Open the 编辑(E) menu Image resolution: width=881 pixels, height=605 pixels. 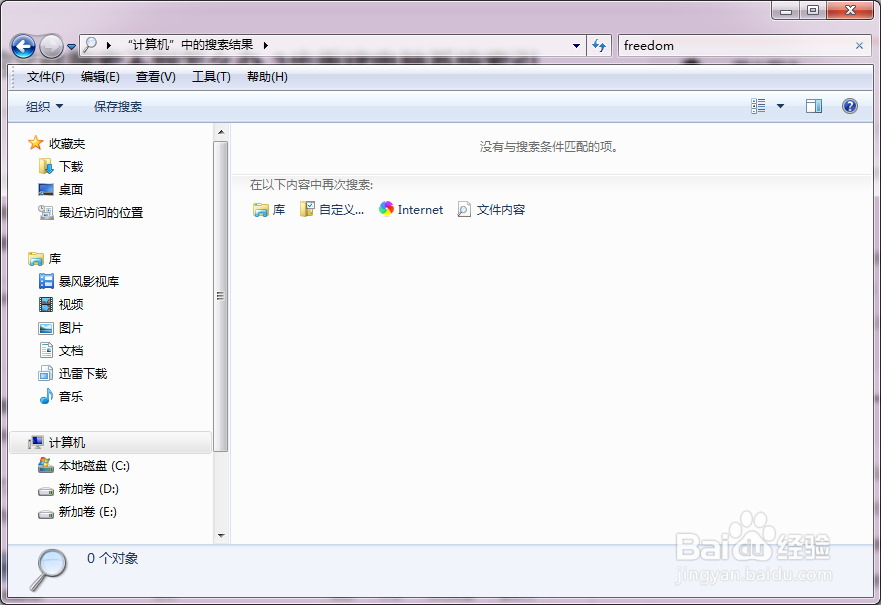tap(100, 77)
